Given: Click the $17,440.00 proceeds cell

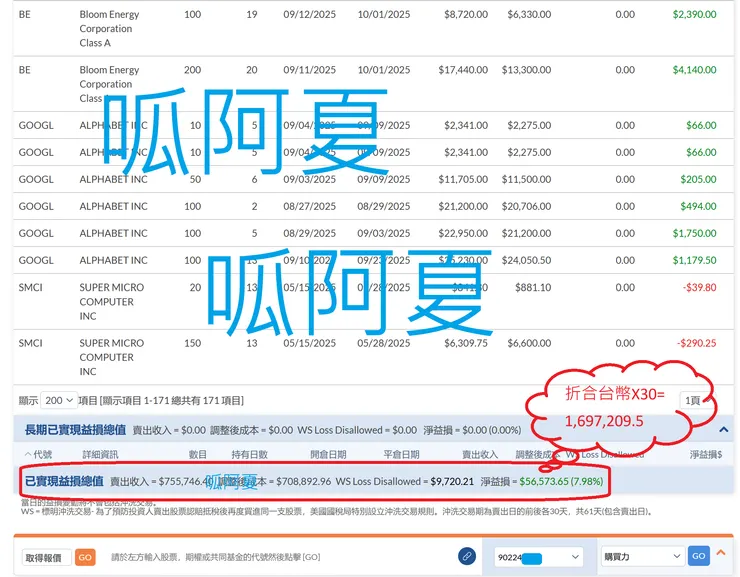Looking at the screenshot, I should click(x=463, y=70).
